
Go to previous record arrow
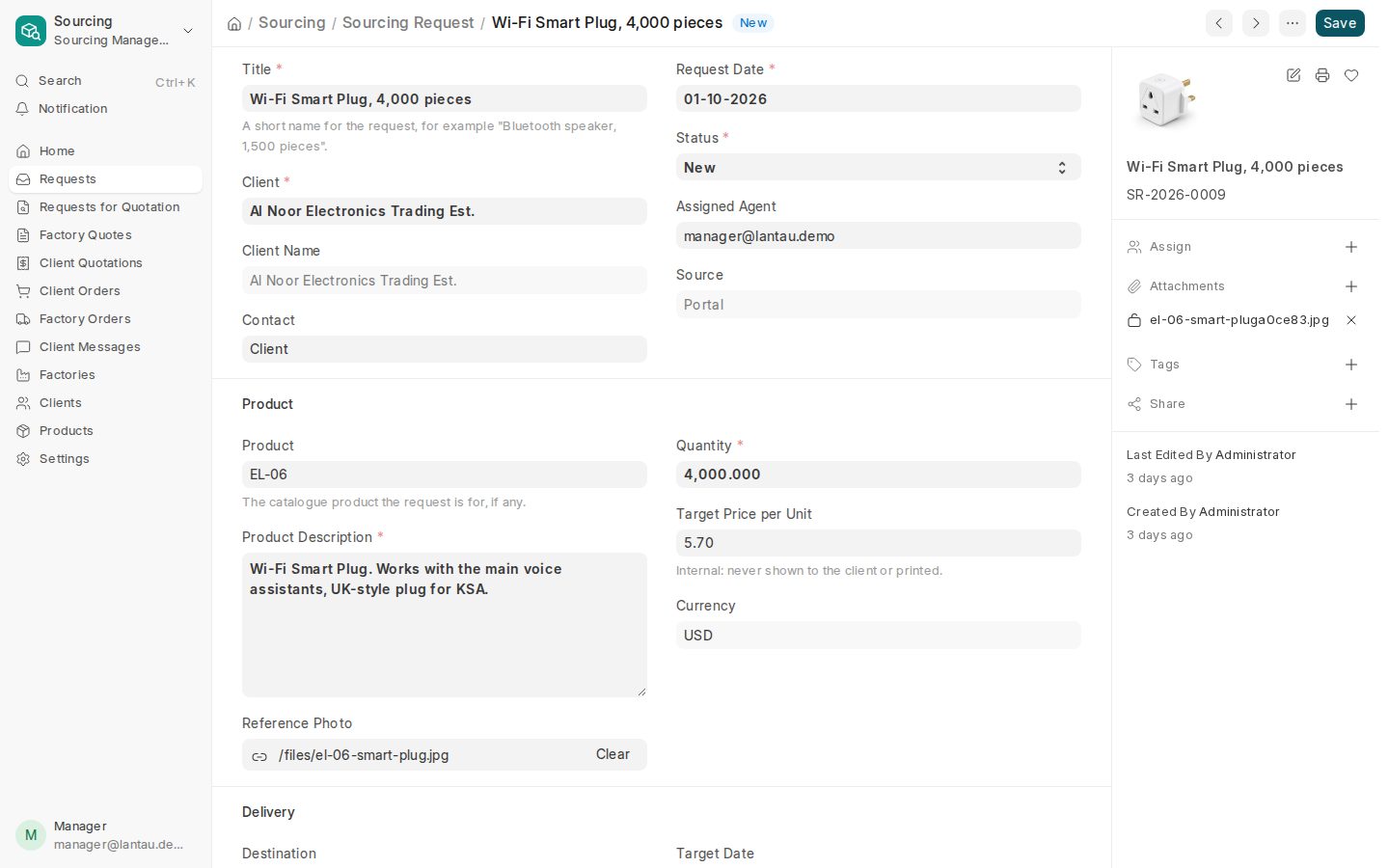tap(1219, 23)
